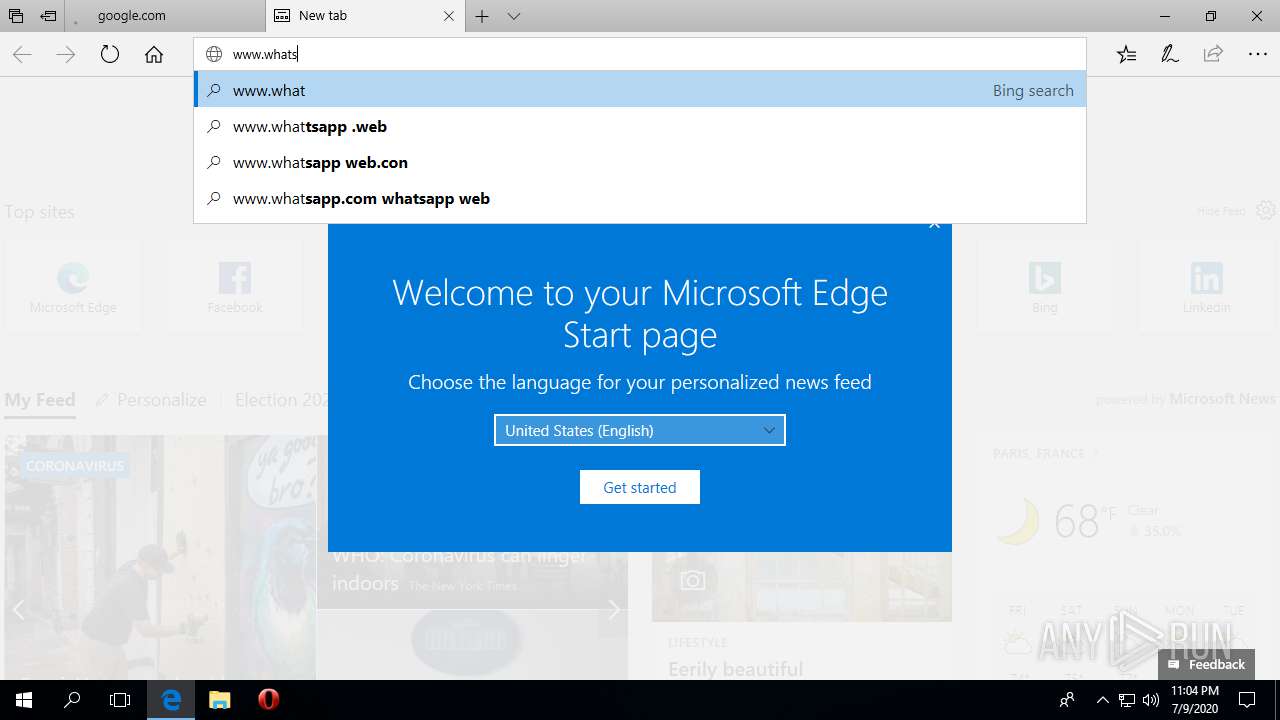Open the LinkedIn top site tile
The image size is (1280, 720).
(1207, 285)
